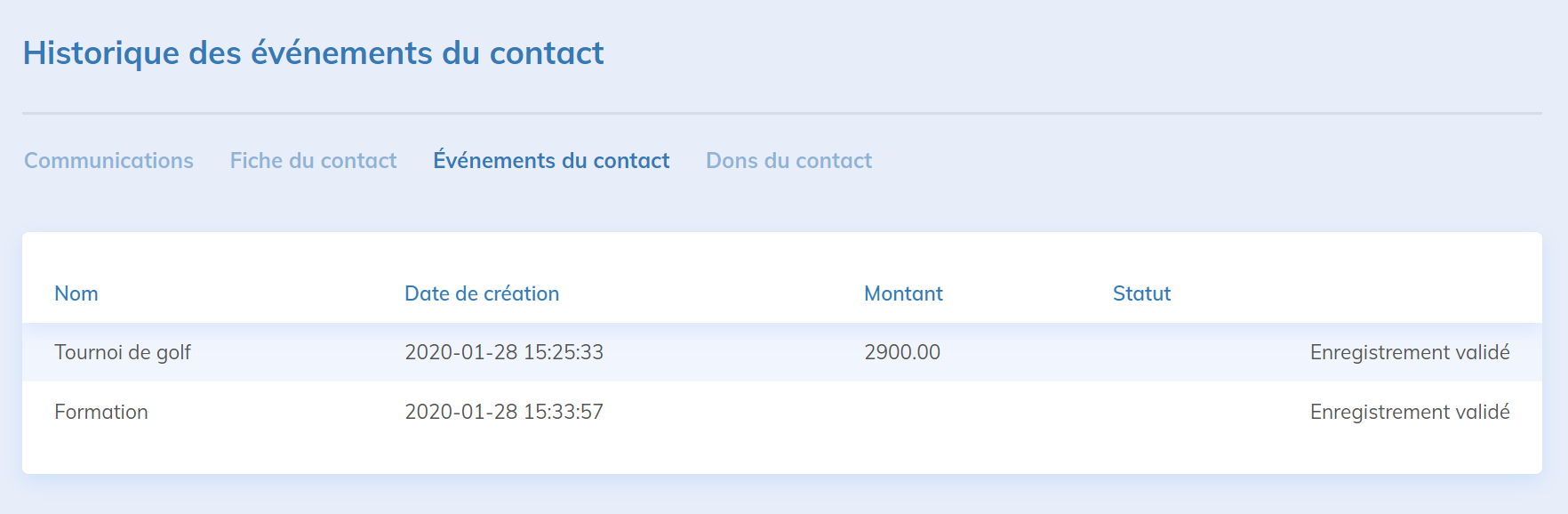Go to Dons du contact tab

coord(788,161)
